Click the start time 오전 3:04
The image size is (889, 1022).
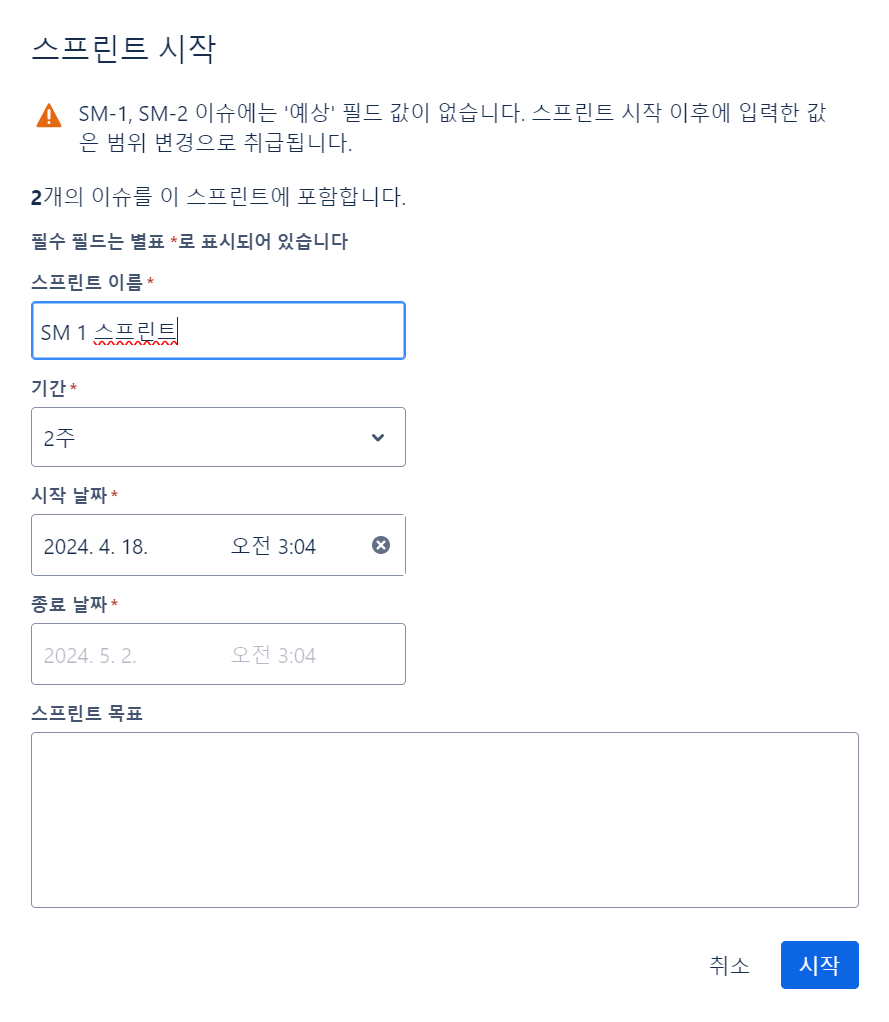coord(274,546)
